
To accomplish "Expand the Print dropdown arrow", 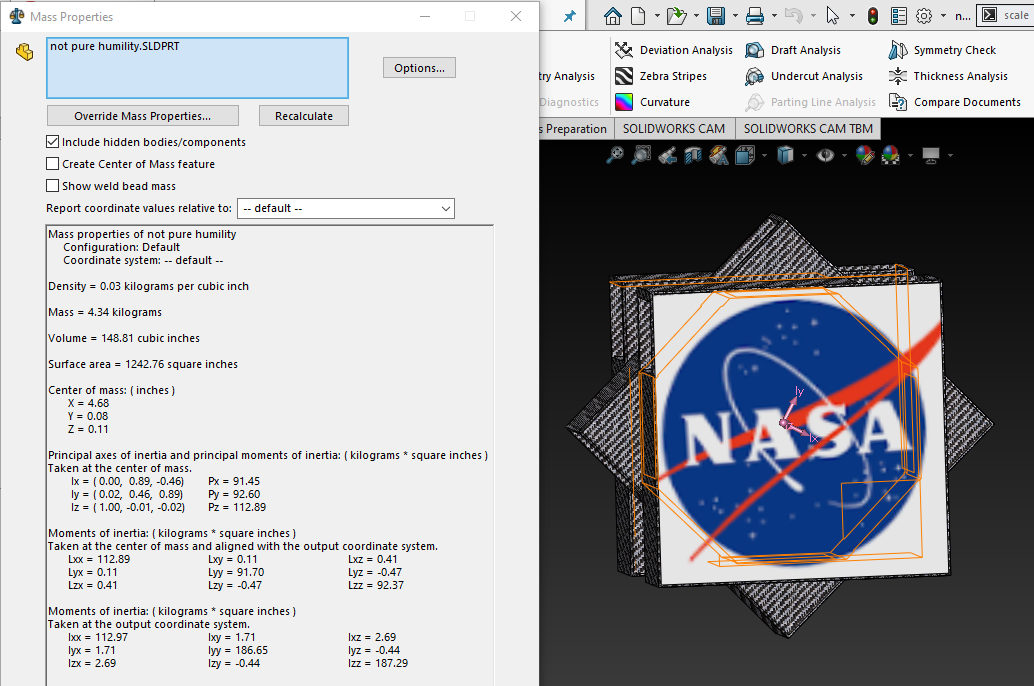I will pos(774,16).
